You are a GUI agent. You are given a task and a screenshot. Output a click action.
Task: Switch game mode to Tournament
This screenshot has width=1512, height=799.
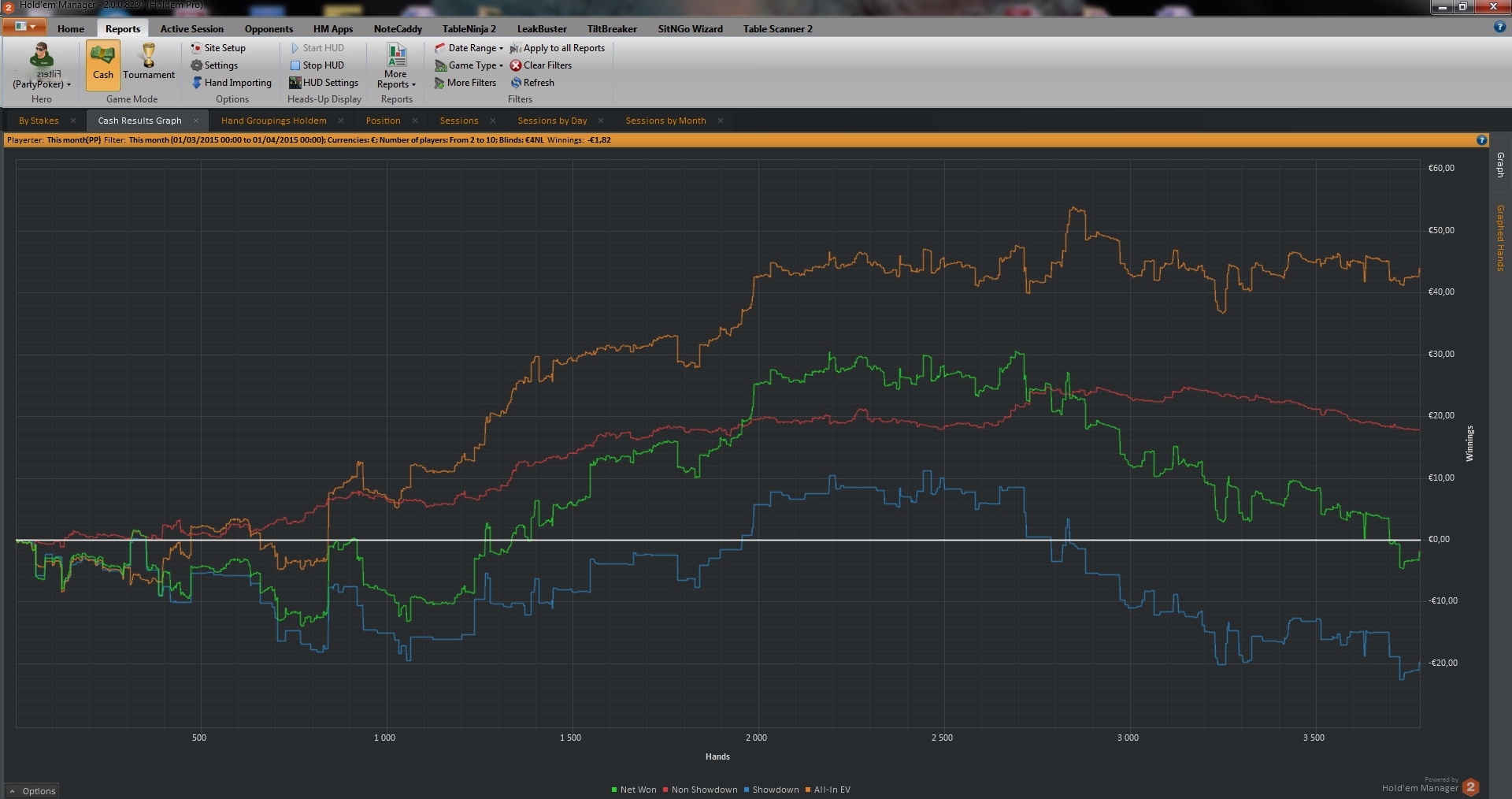pyautogui.click(x=148, y=62)
